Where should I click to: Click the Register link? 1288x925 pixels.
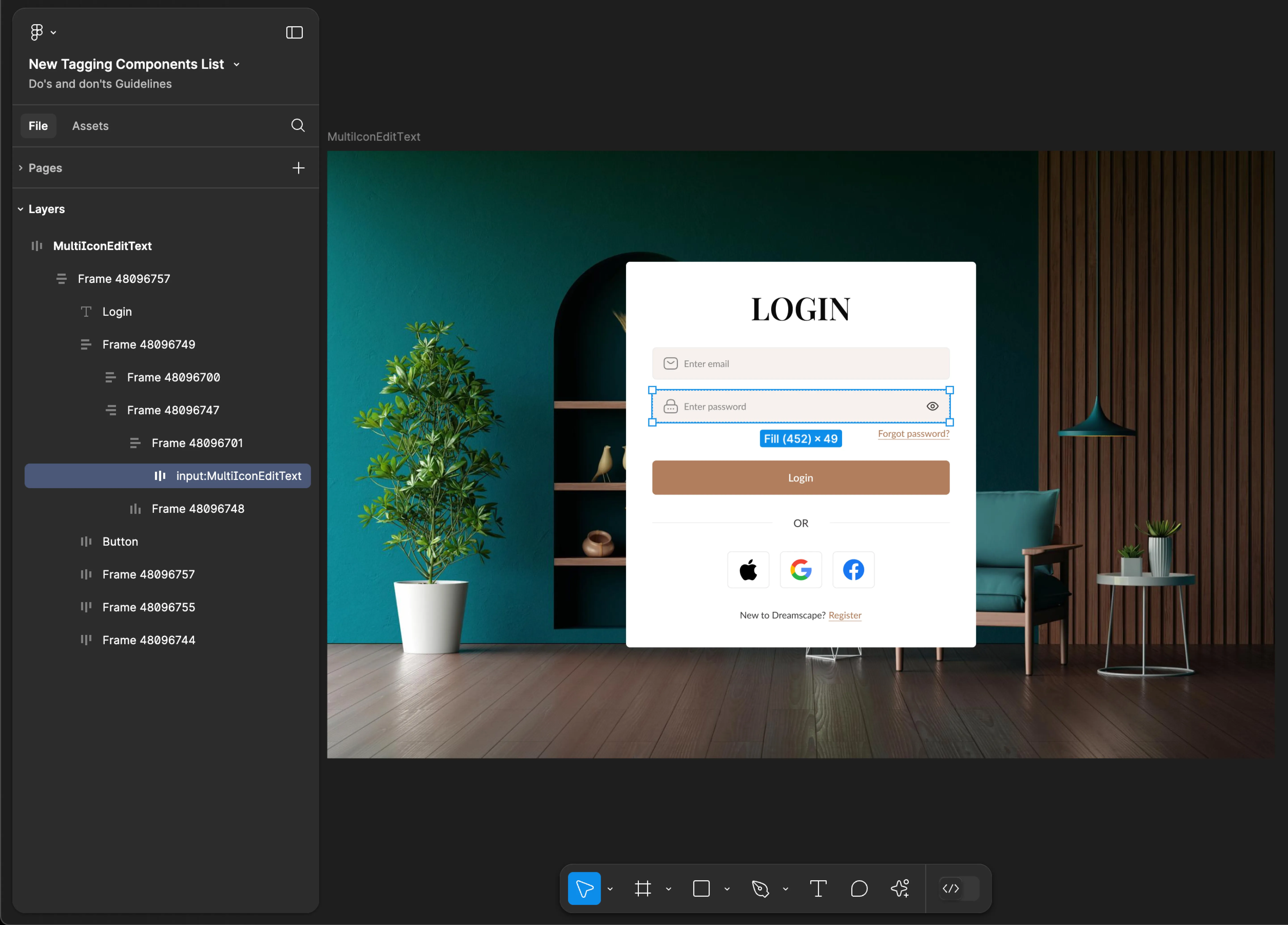[845, 615]
